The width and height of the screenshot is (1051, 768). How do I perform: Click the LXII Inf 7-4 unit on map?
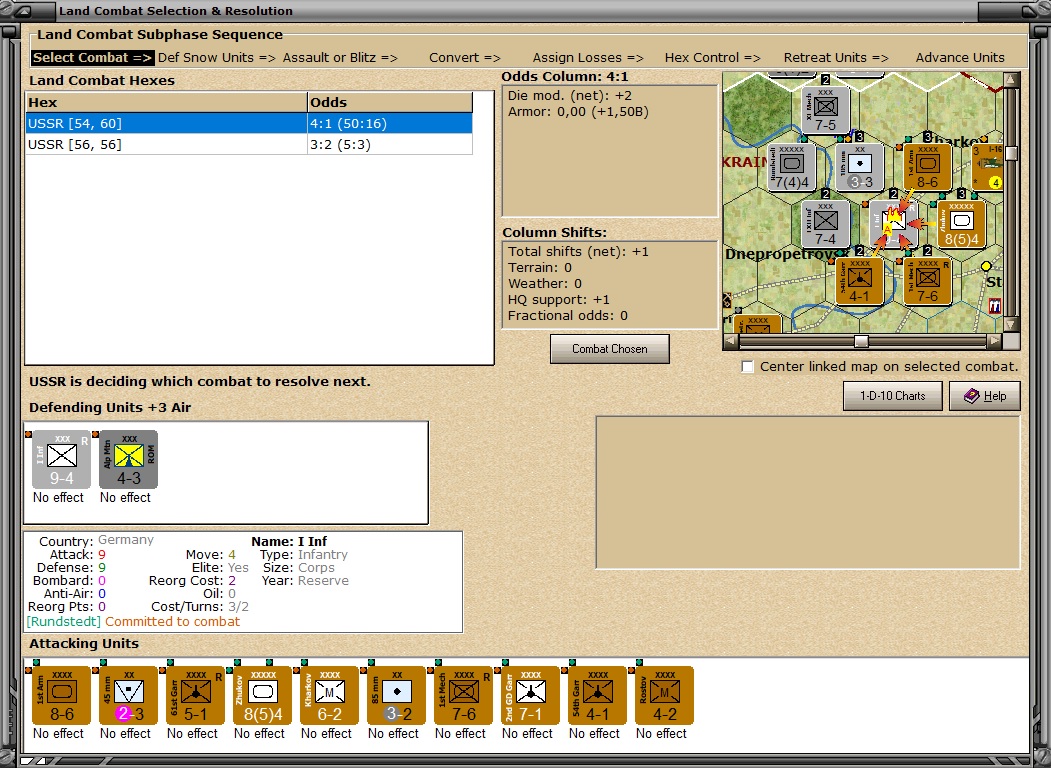[826, 224]
